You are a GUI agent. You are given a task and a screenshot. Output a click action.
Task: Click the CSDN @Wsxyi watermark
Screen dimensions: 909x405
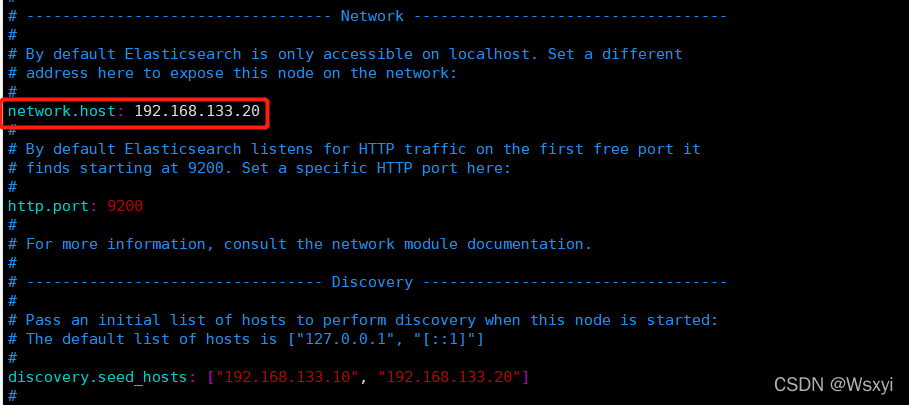(x=834, y=384)
